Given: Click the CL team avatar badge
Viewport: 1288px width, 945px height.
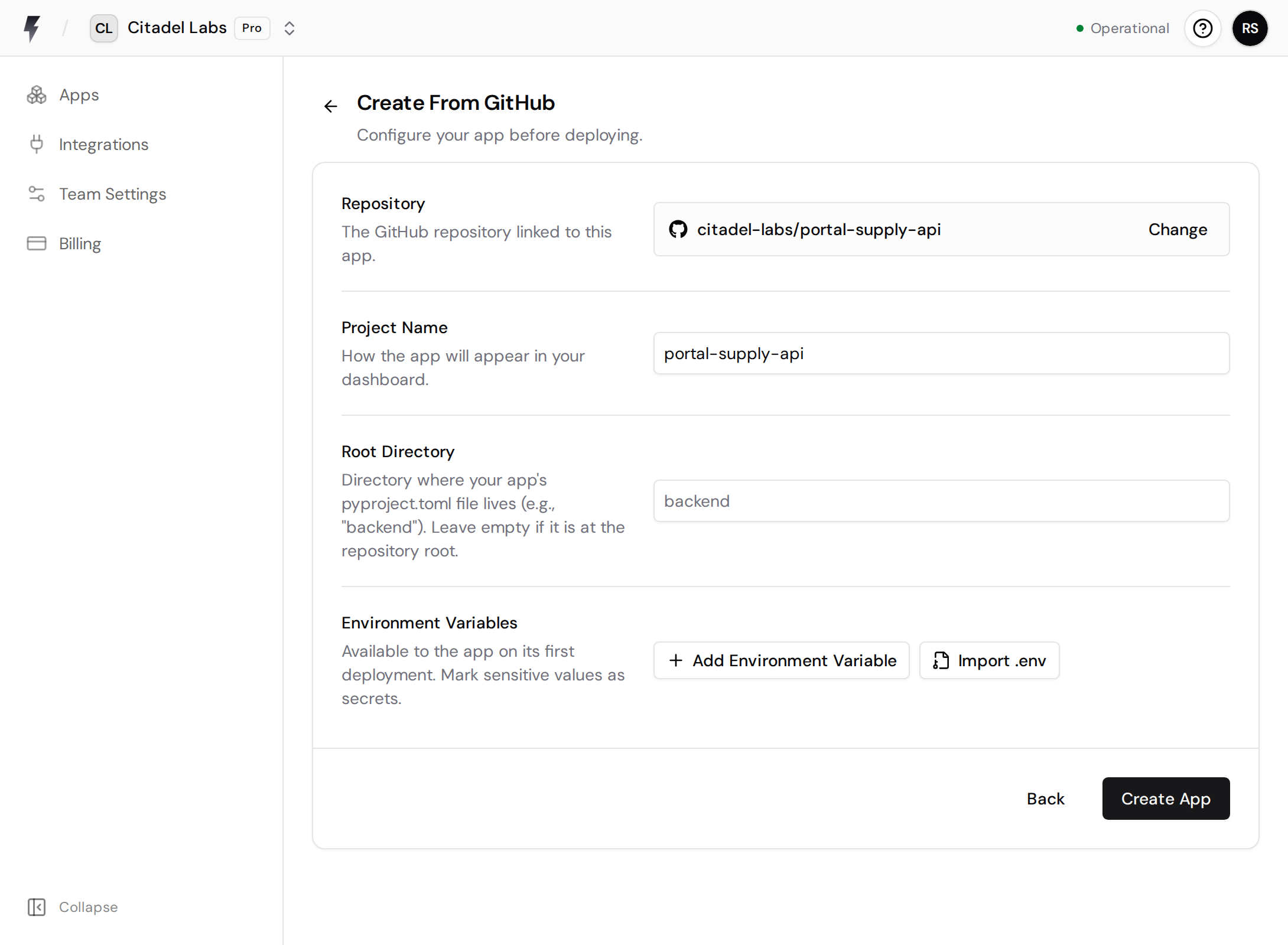Looking at the screenshot, I should point(103,28).
